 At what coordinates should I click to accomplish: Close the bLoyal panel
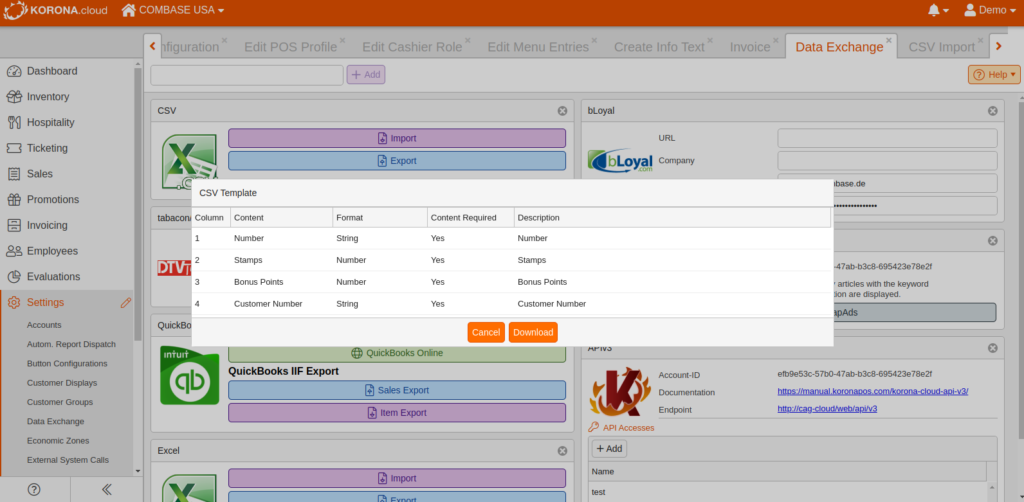[x=992, y=111]
